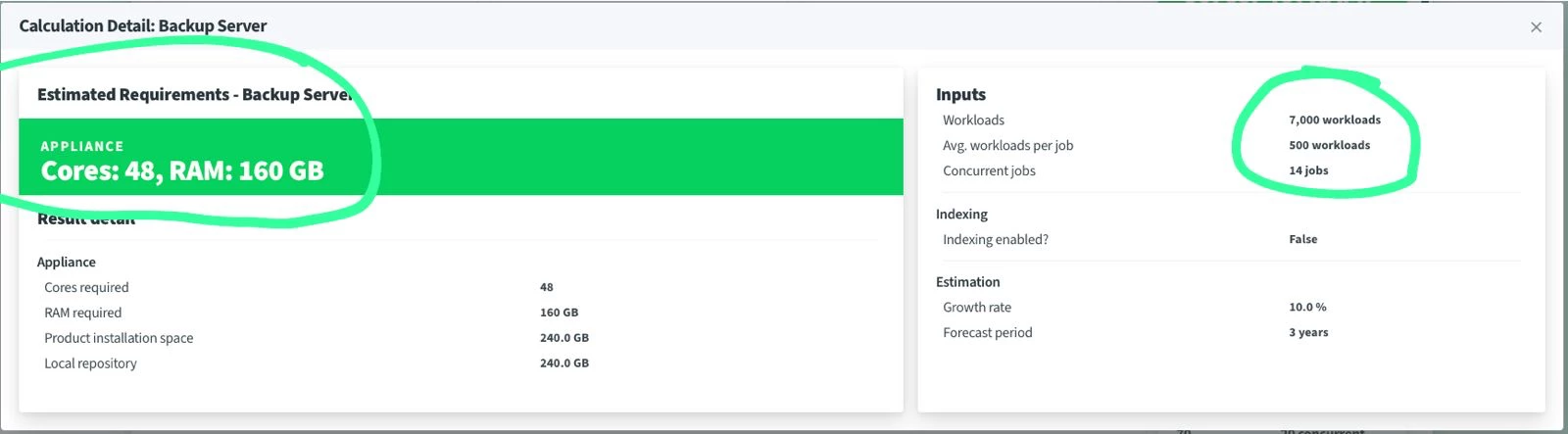Image resolution: width=1568 pixels, height=434 pixels.
Task: Select the '14 jobs' value
Action: tap(1308, 171)
